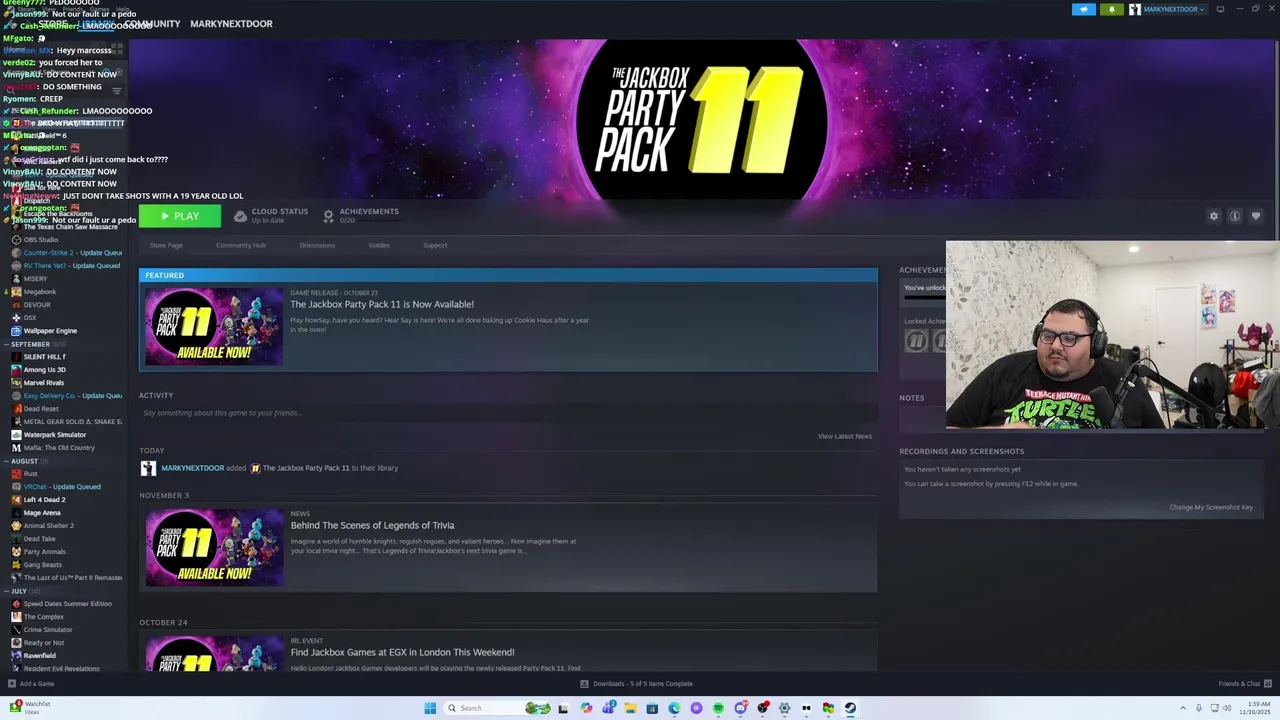1280x720 pixels.
Task: Click Steam icon in taskbar
Action: [850, 708]
